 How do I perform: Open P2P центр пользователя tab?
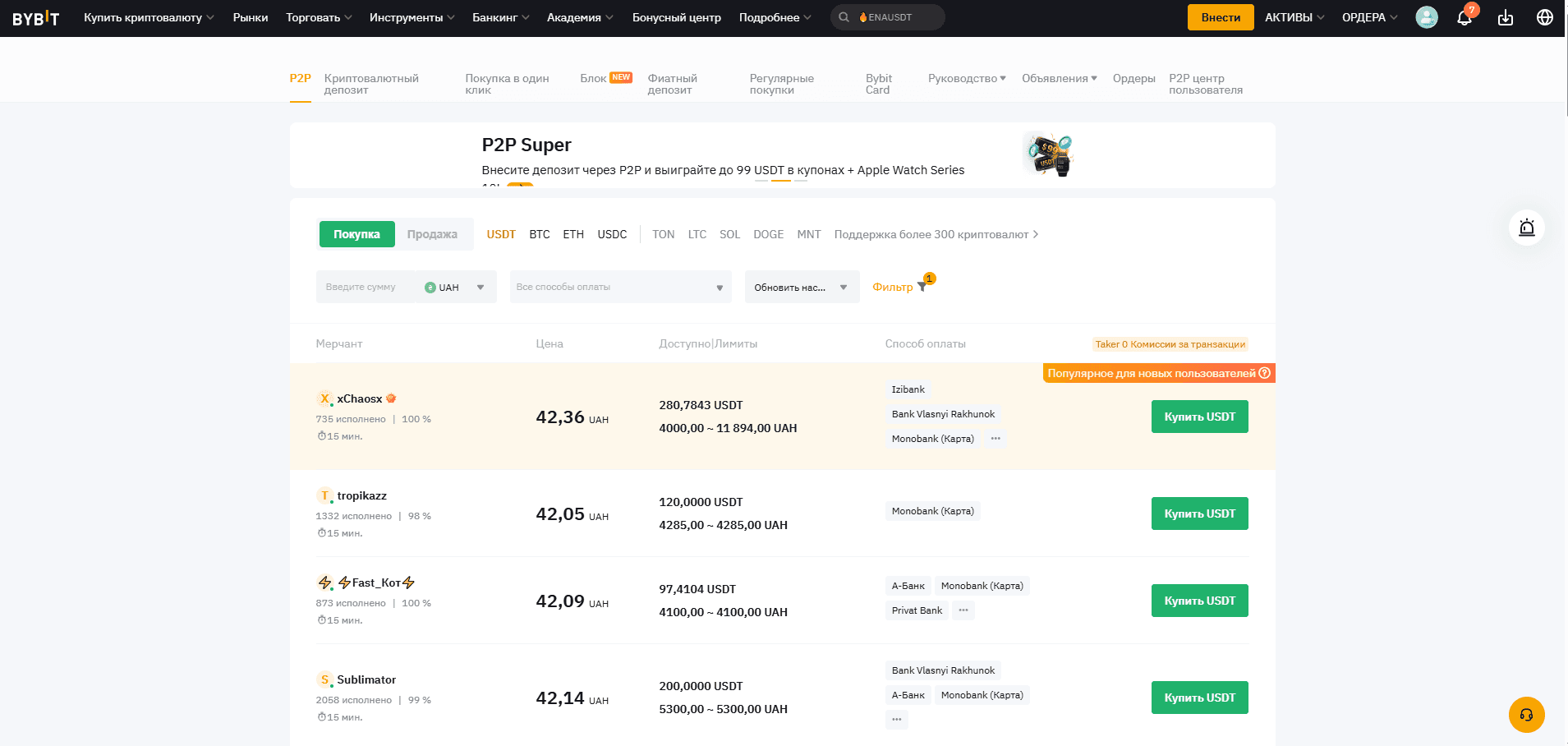point(1206,84)
